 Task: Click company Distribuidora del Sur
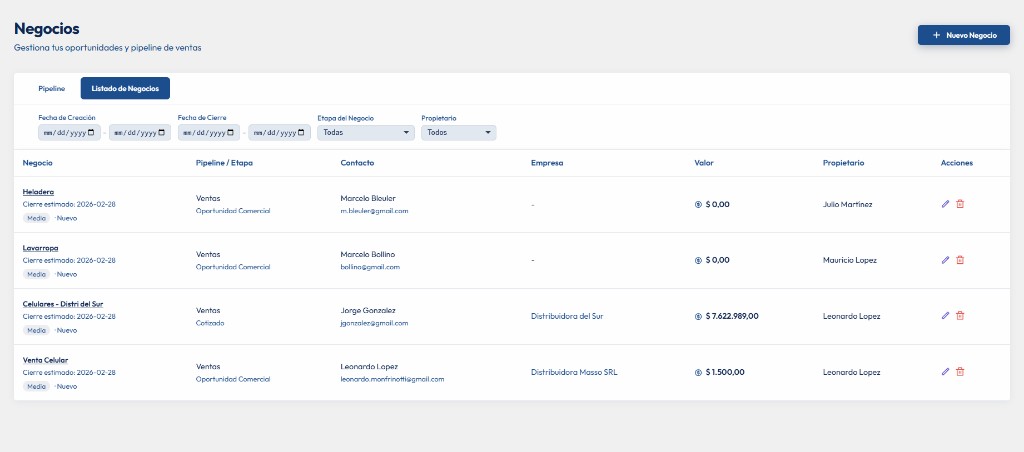tap(567, 316)
